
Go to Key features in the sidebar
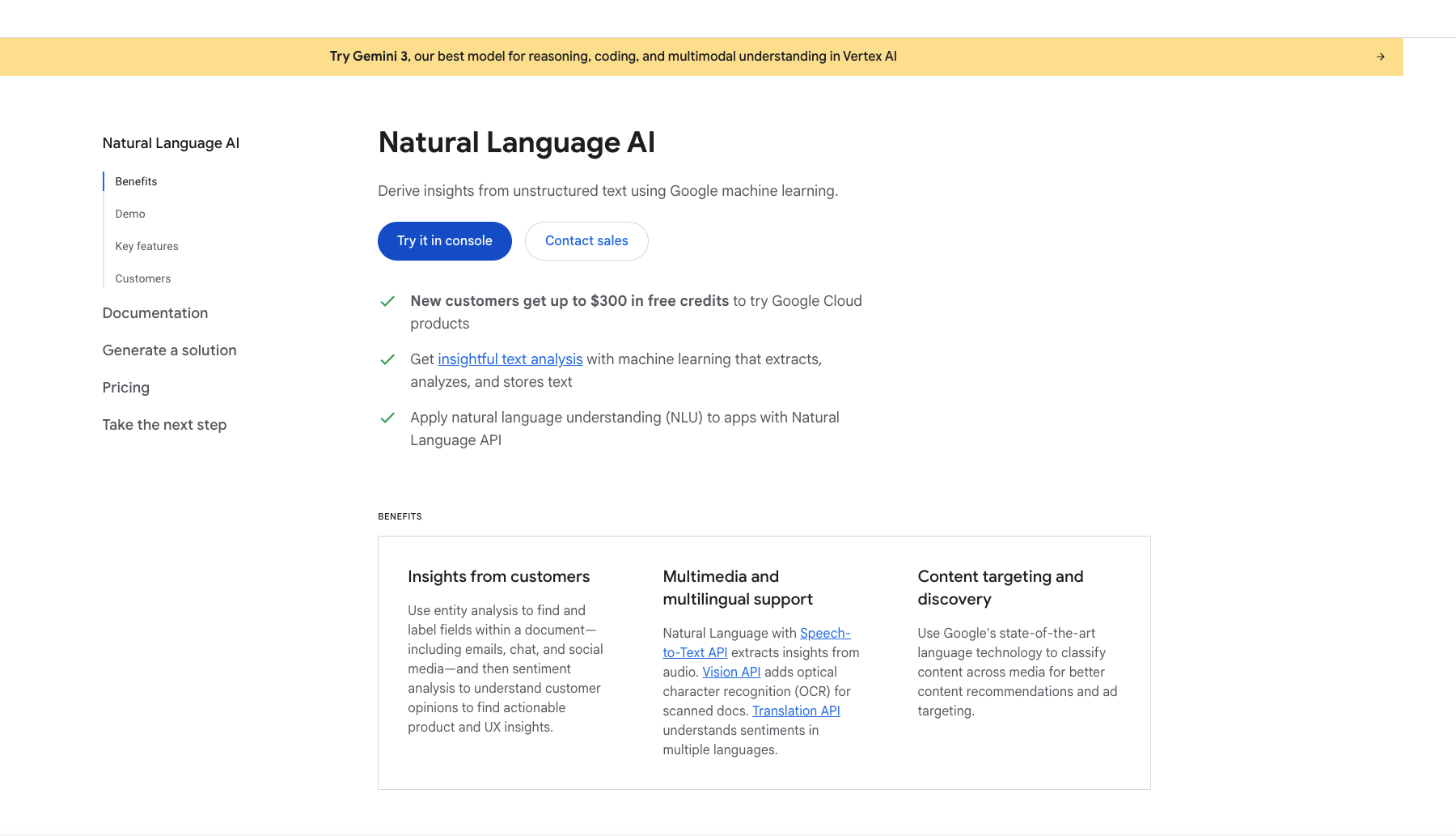(146, 246)
